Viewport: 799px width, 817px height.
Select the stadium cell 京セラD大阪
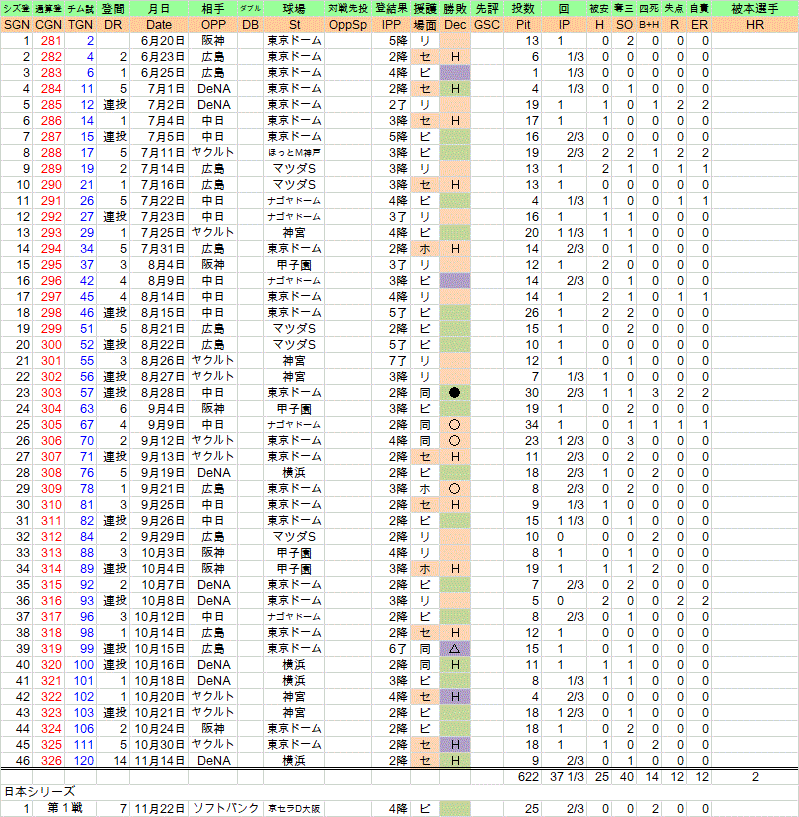(x=294, y=809)
